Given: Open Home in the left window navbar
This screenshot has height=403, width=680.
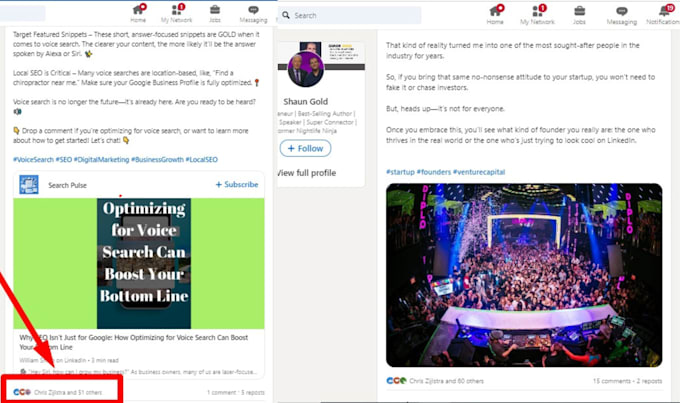Looking at the screenshot, I should coord(138,13).
